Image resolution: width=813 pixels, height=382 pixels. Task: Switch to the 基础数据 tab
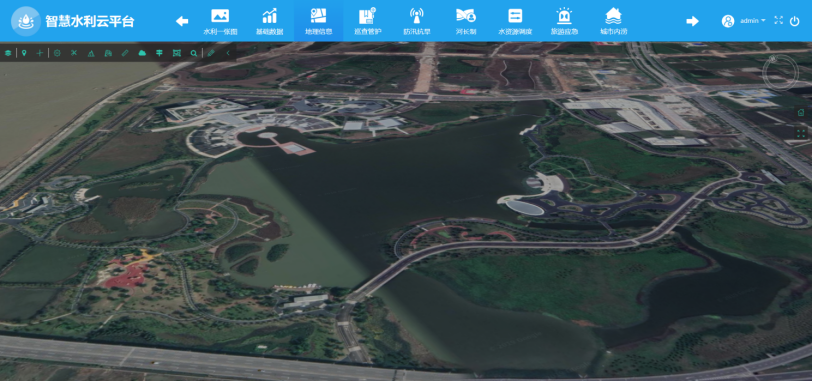pos(269,22)
